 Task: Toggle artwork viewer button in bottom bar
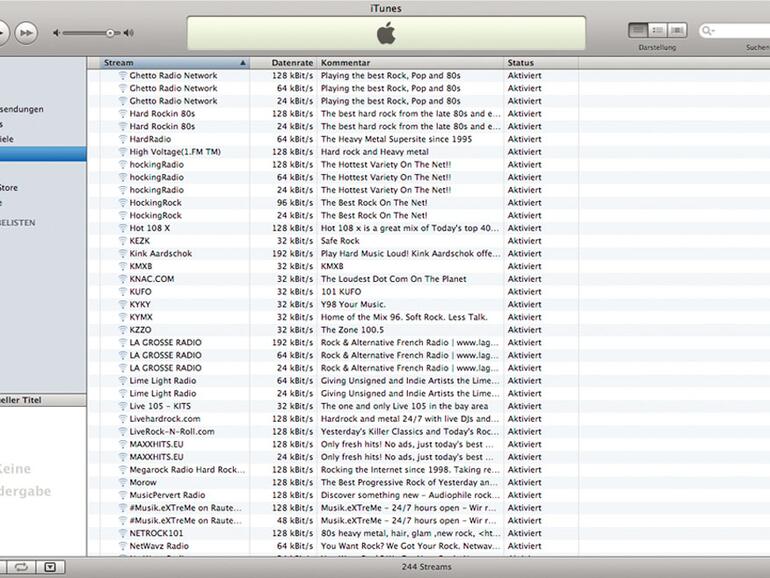click(x=50, y=567)
